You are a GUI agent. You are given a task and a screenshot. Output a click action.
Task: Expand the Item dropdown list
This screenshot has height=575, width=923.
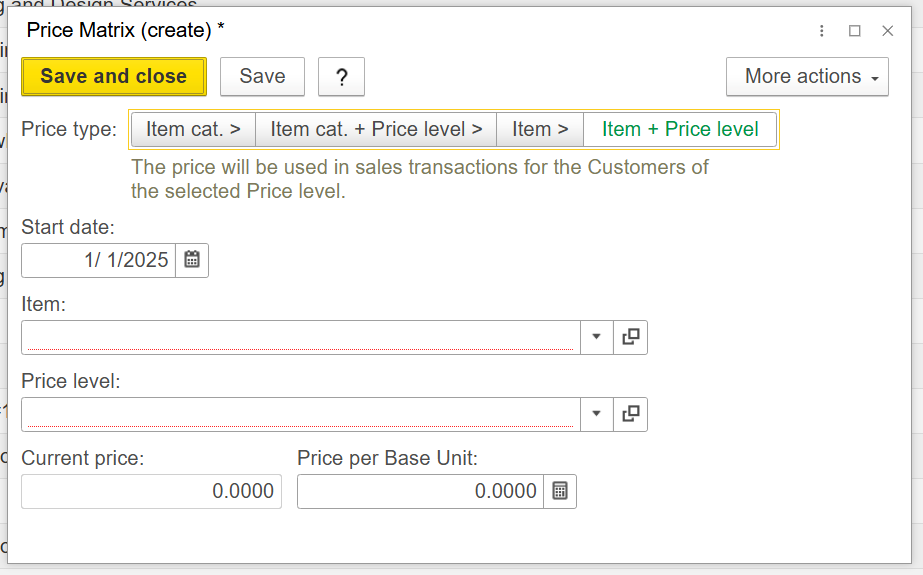[596, 337]
